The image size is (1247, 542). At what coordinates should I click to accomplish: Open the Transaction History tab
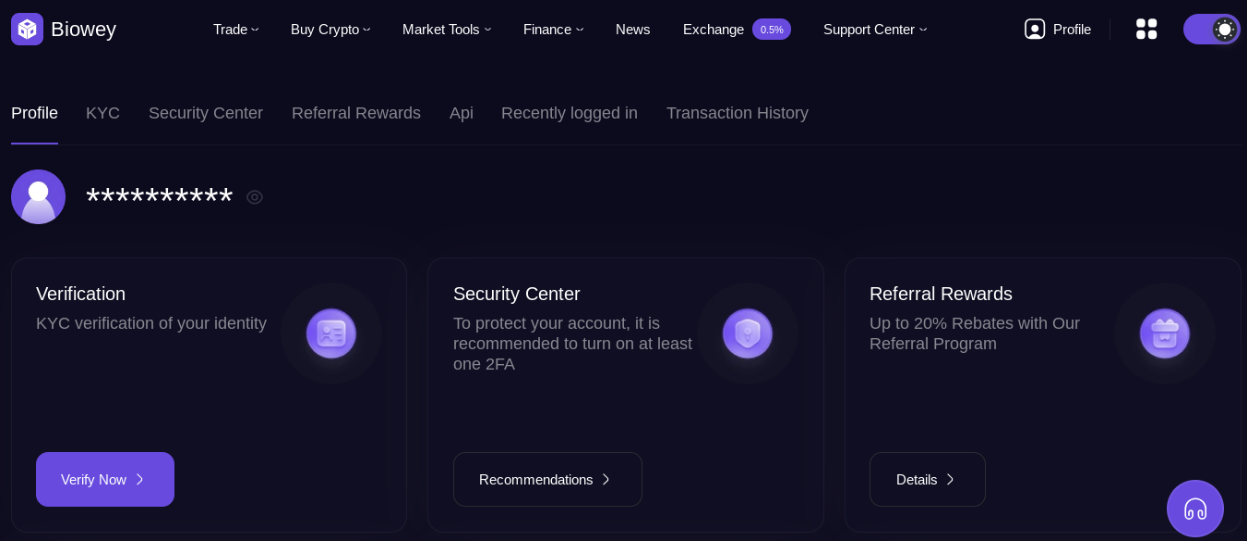click(737, 113)
